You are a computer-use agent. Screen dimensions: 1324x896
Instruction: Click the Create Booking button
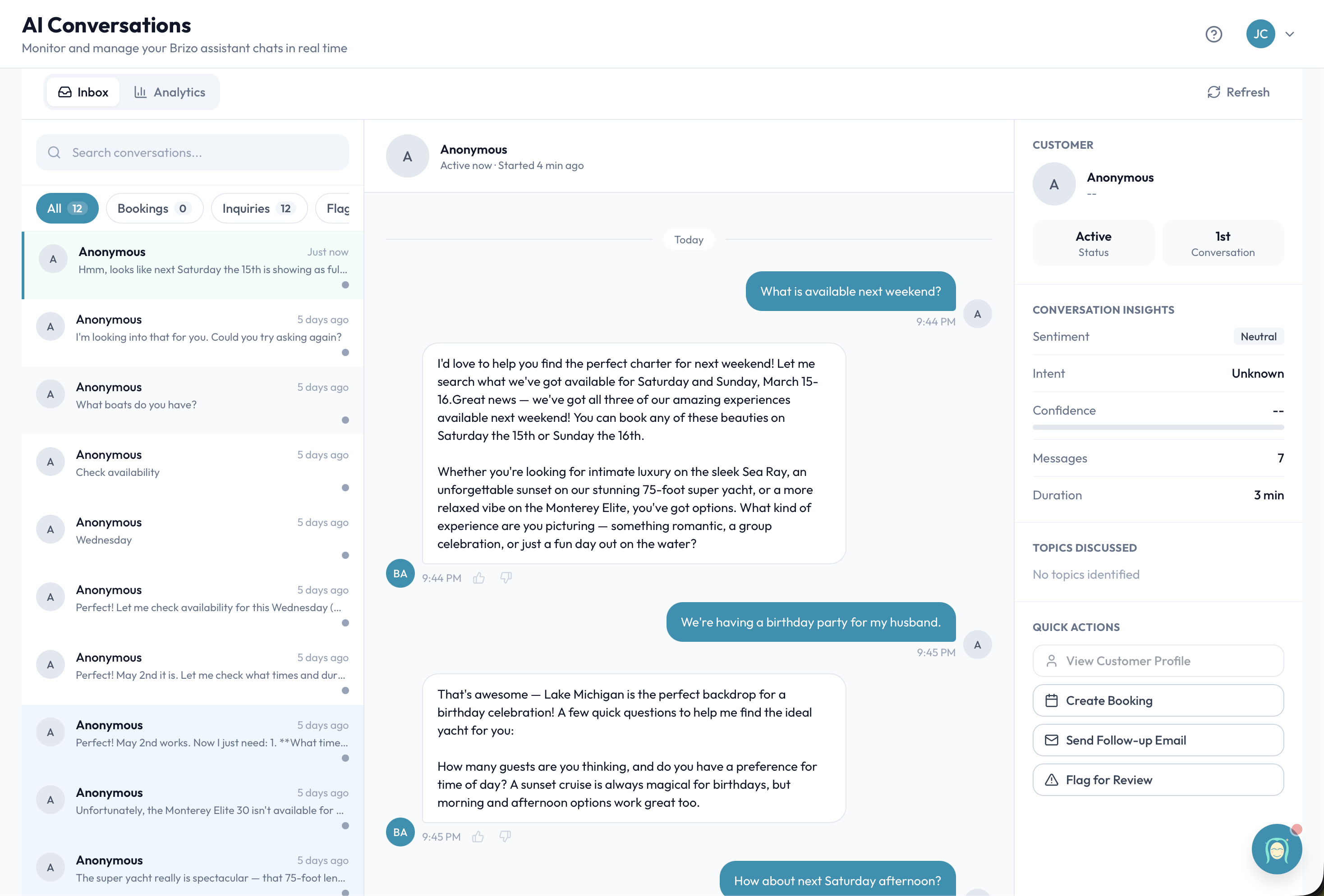click(1158, 700)
